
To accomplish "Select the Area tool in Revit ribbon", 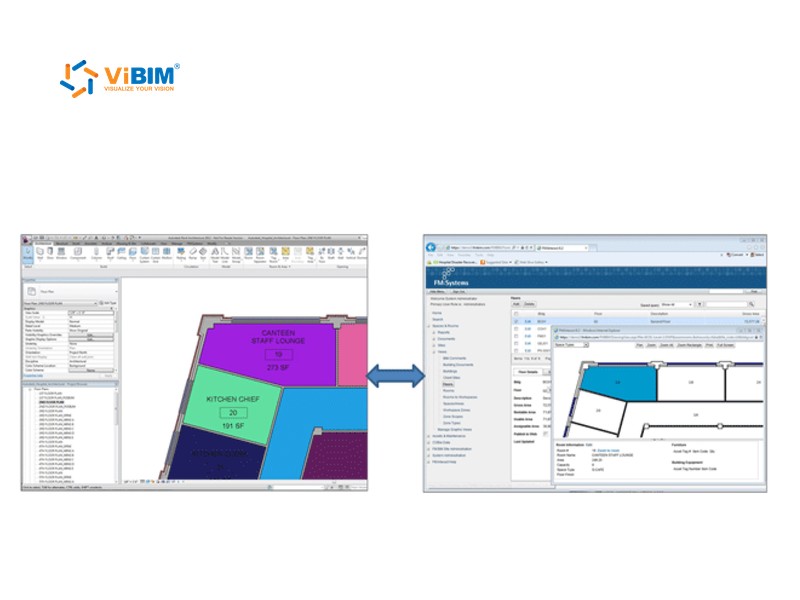I will pos(285,254).
